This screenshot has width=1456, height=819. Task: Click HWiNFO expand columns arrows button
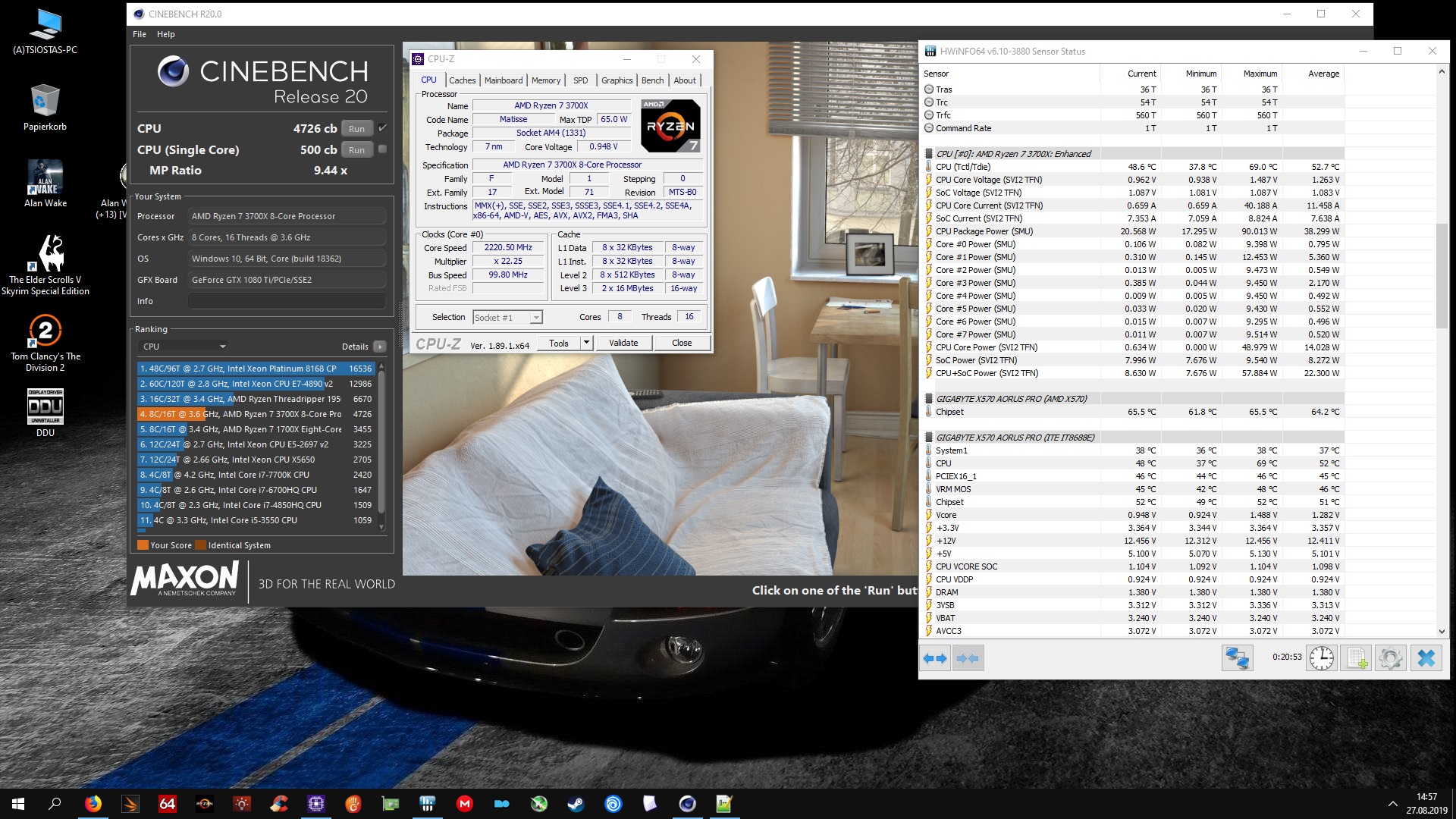pyautogui.click(x=934, y=658)
